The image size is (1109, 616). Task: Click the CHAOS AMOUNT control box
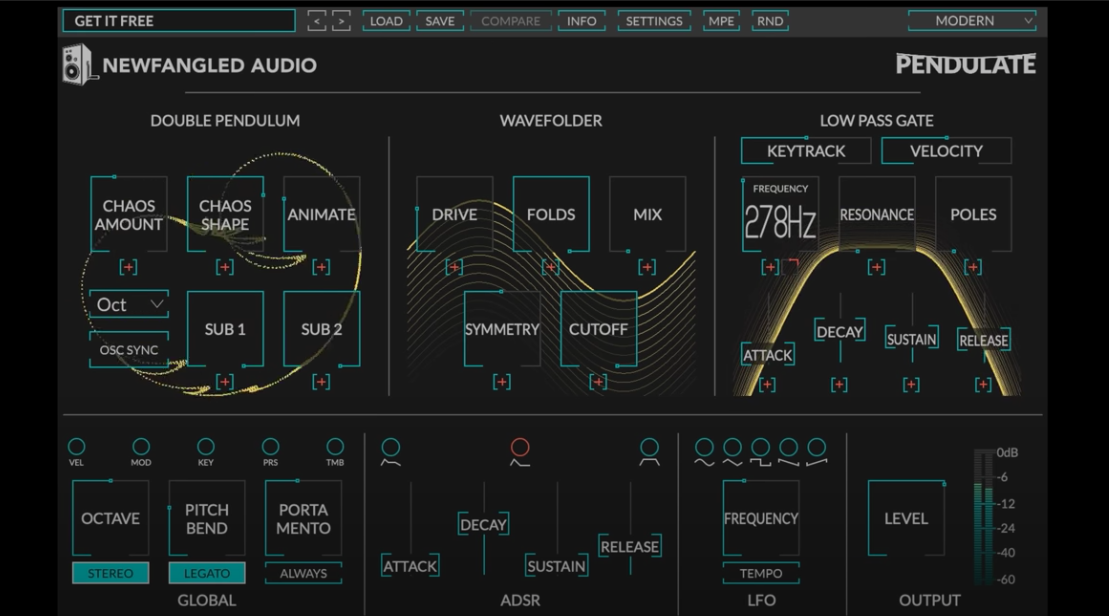point(129,214)
